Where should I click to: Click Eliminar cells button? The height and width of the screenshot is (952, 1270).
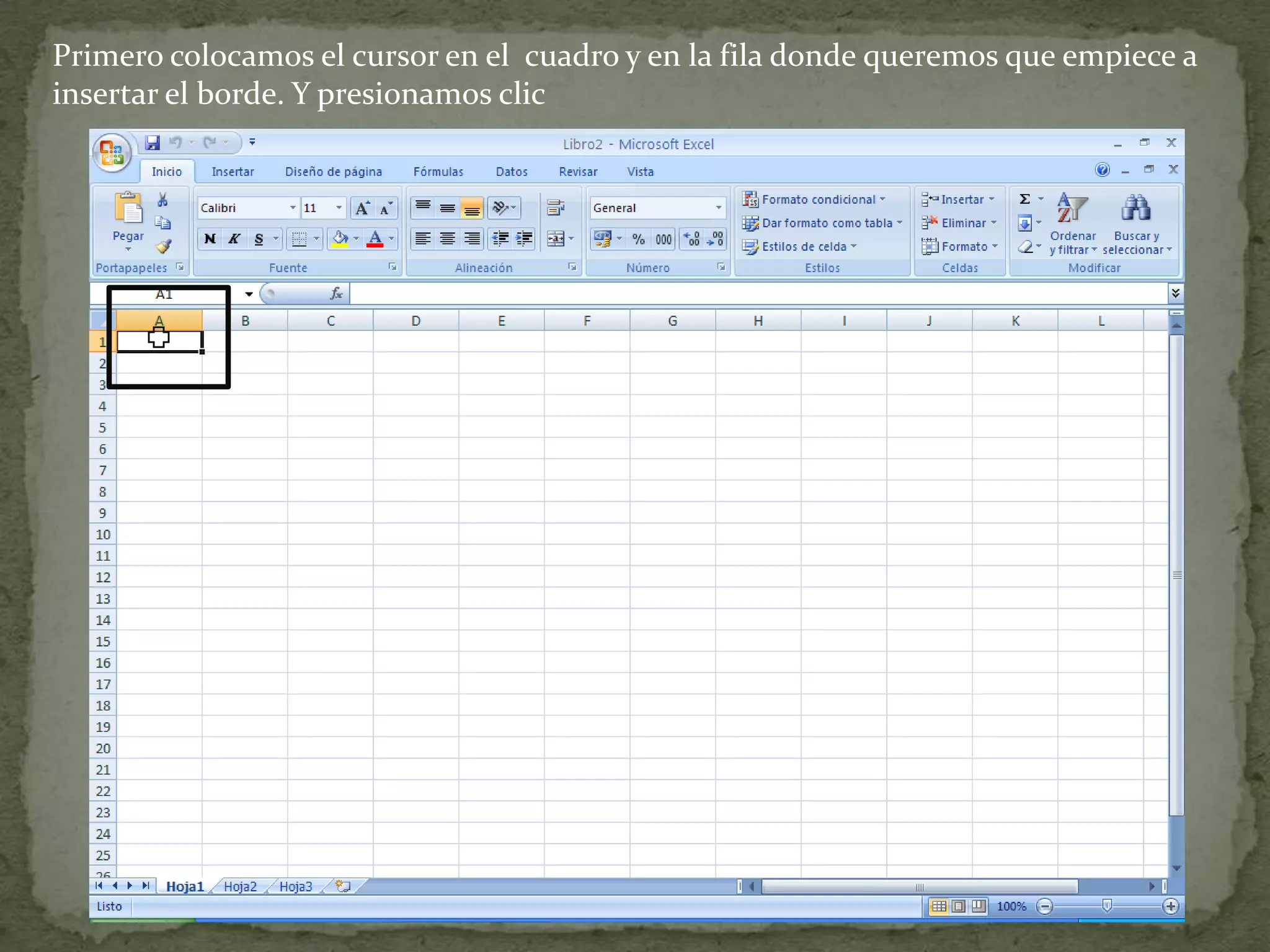click(959, 223)
